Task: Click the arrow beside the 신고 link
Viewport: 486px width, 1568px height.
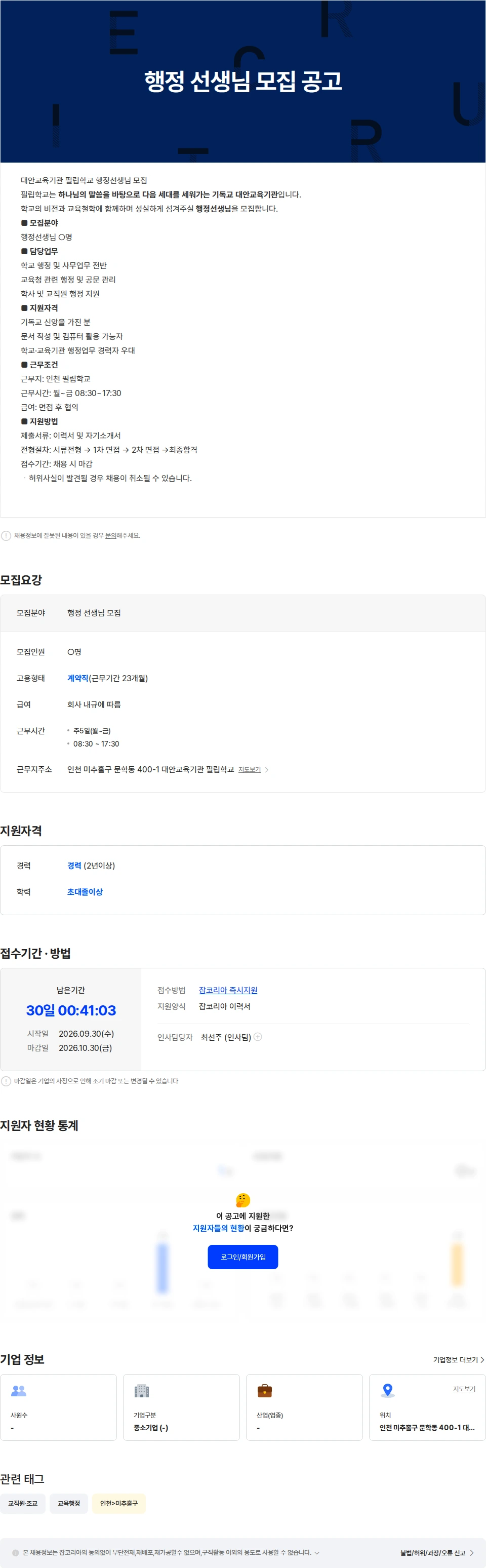Action: 471,1553
